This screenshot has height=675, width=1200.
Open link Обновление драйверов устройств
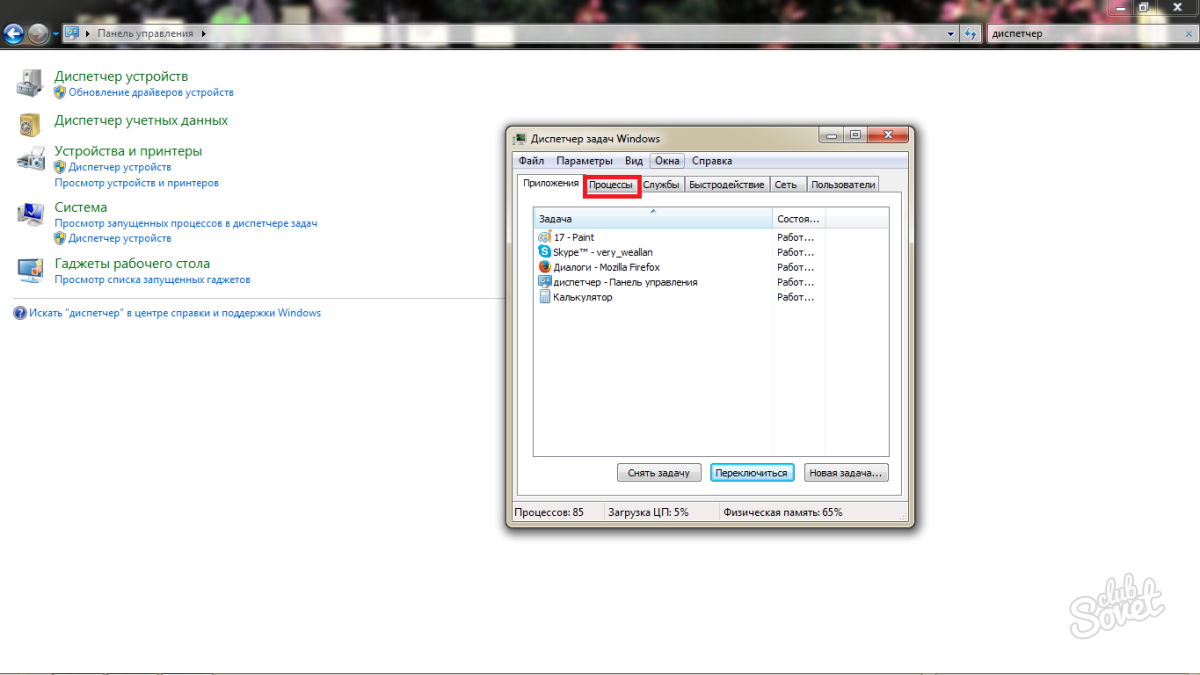click(151, 92)
